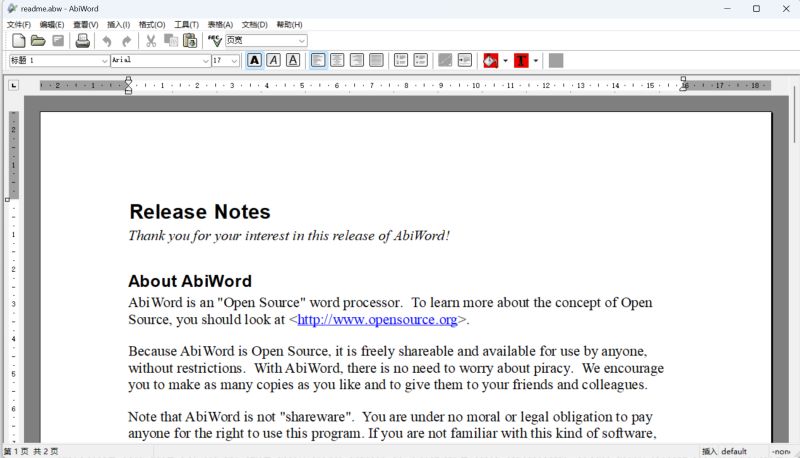Open the paragraph style dropdown 标题 1
This screenshot has height=458, width=800.
(59, 61)
